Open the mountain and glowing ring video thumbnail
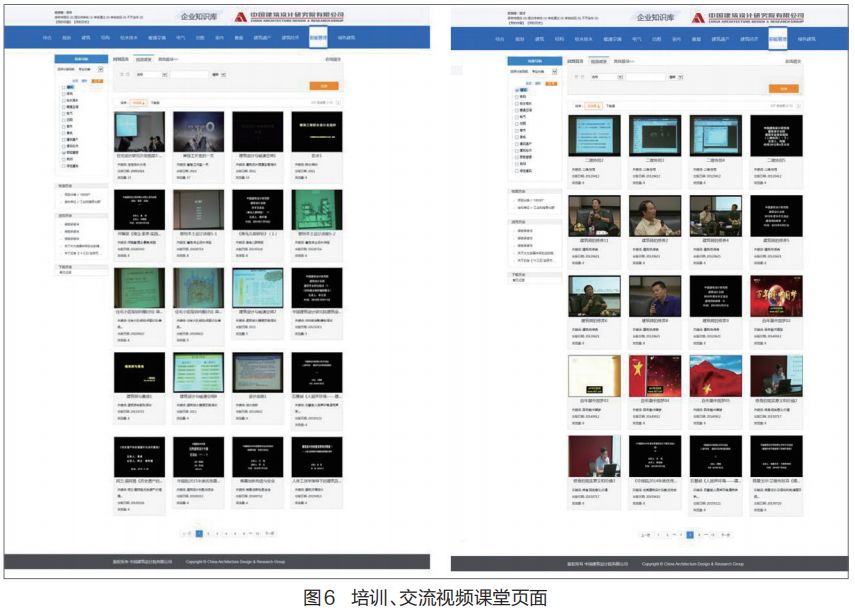Viewport: 855px width, 610px height. pyautogui.click(x=198, y=132)
